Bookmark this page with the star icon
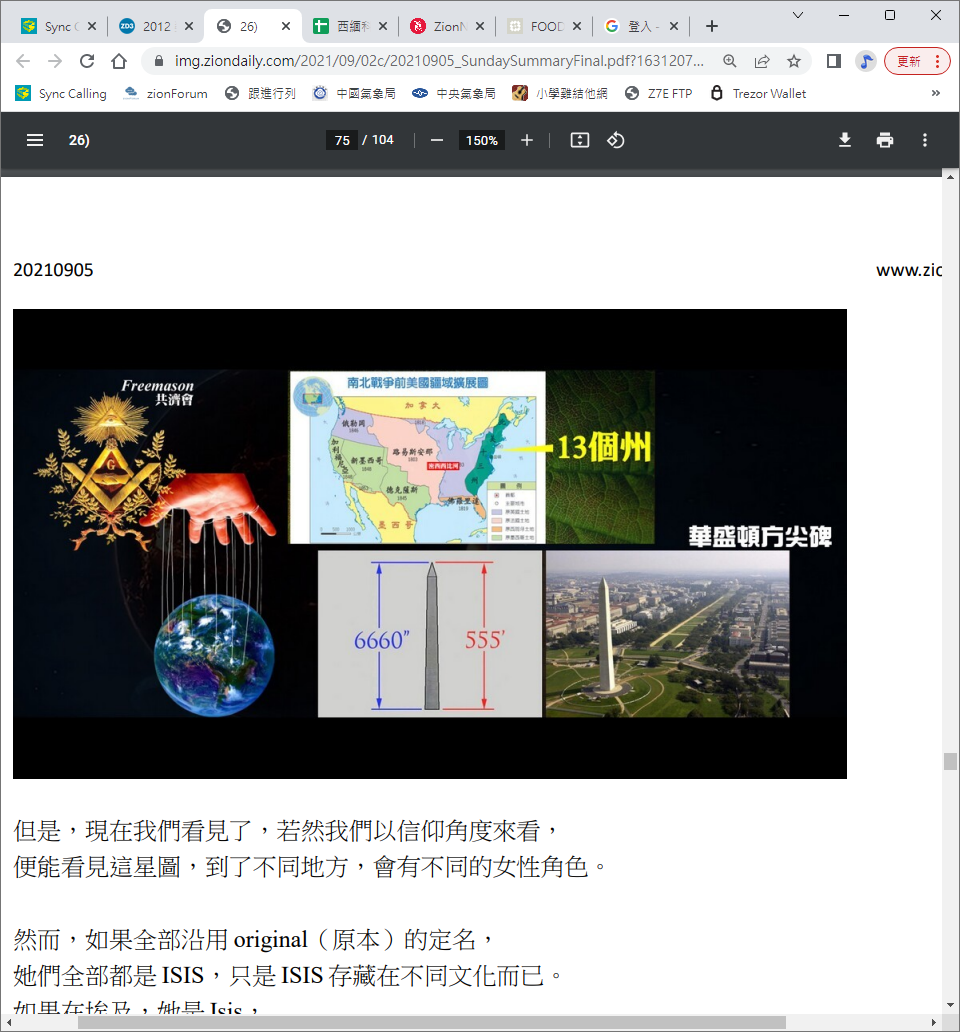This screenshot has width=960, height=1032. click(794, 61)
